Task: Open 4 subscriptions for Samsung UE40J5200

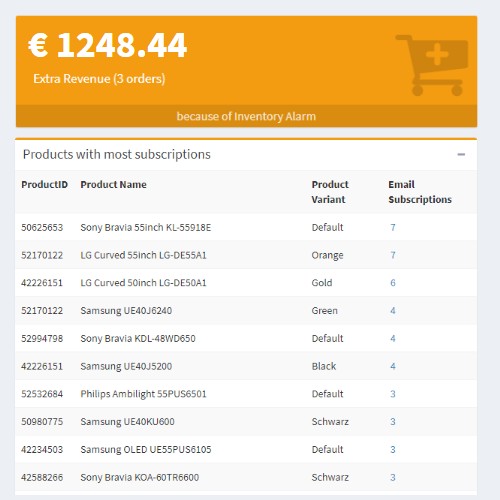Action: pos(393,366)
